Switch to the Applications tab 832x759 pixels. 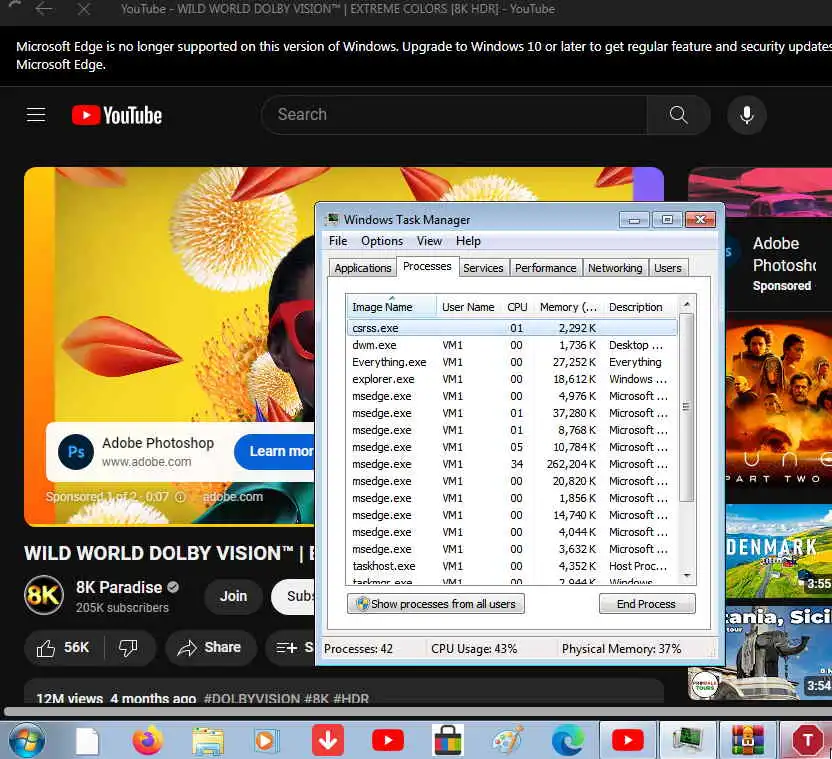coord(362,268)
